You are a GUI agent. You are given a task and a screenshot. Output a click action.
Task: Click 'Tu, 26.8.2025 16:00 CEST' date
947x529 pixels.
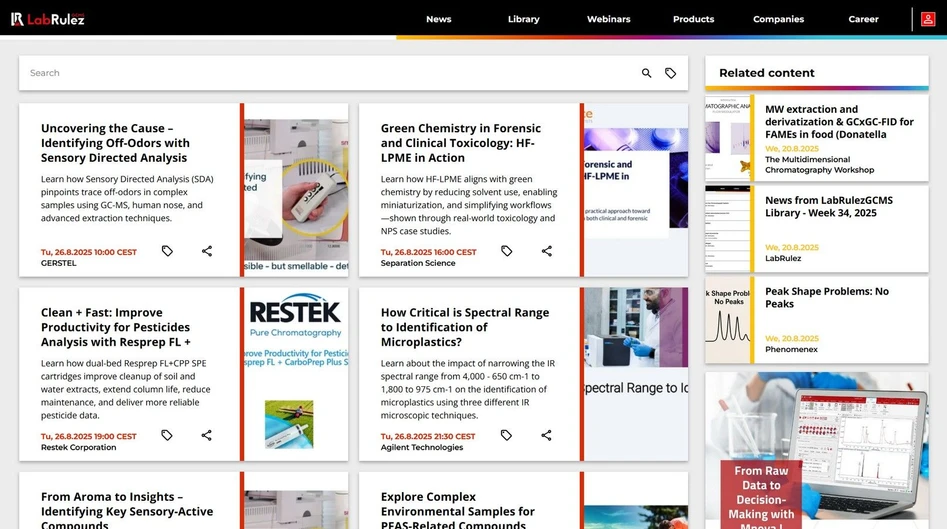(428, 252)
